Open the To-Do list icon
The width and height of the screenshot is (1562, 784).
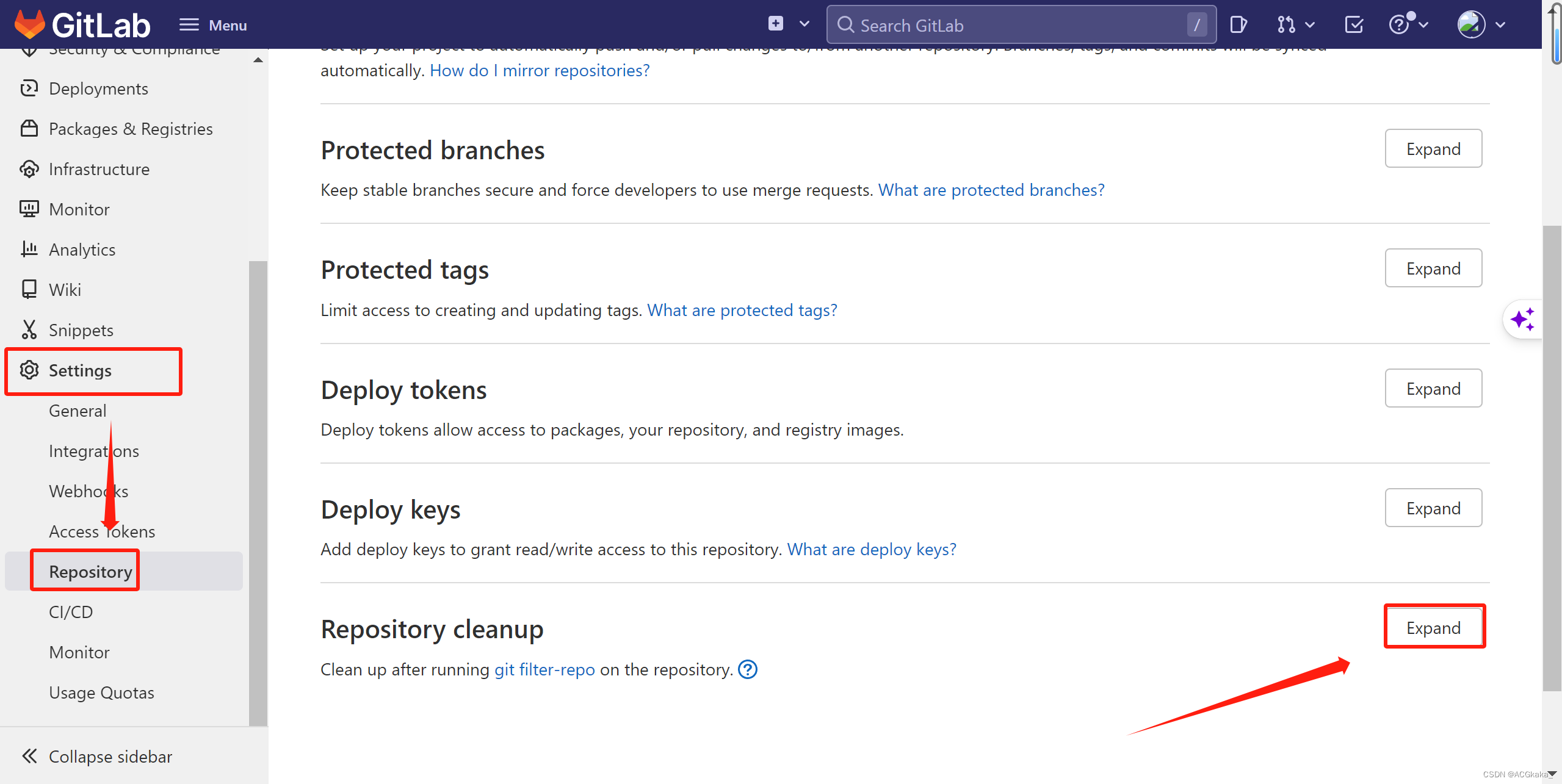pos(1353,25)
